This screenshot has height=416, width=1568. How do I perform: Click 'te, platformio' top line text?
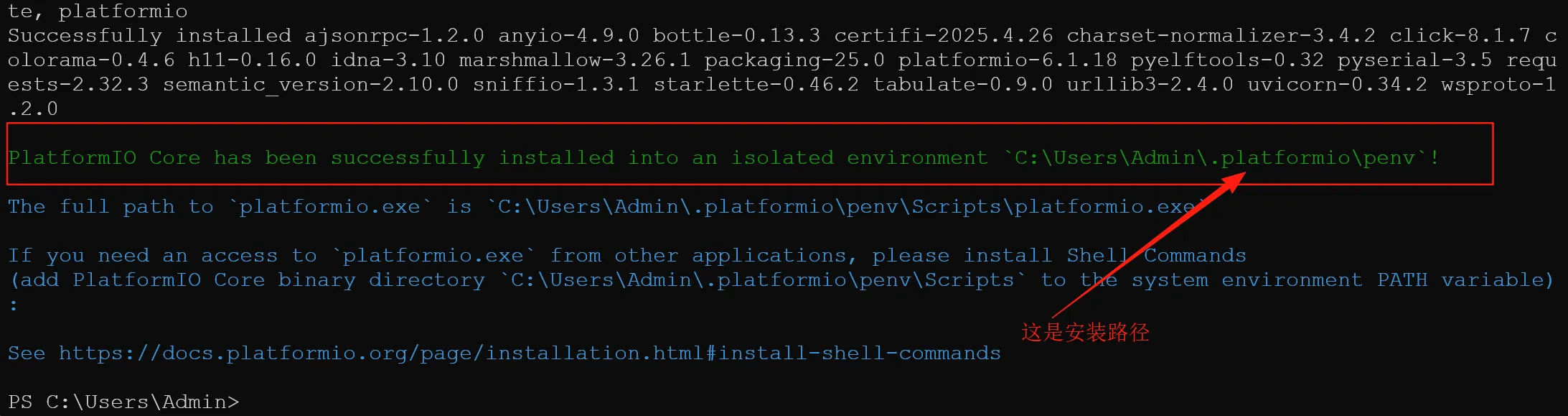click(98, 11)
